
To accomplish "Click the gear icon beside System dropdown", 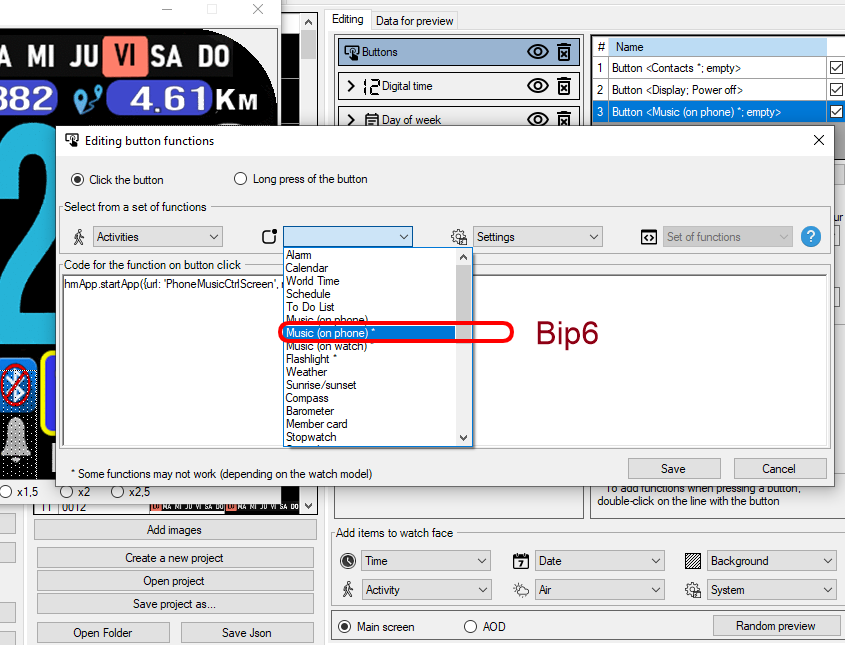I will tap(692, 590).
